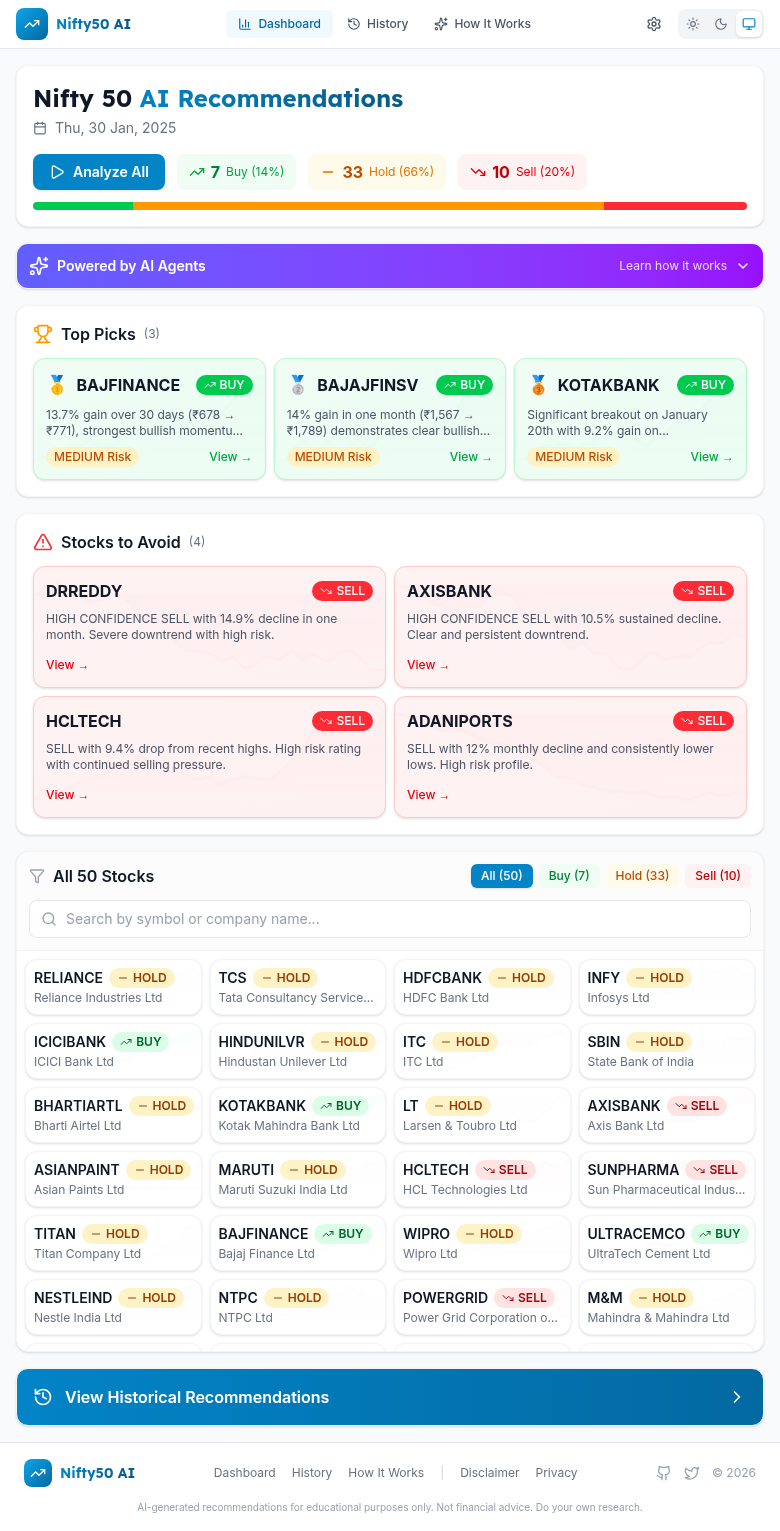The height and width of the screenshot is (1531, 780).
Task: Click the sparkle icon in Powered by AI Agents
Action: point(39,266)
